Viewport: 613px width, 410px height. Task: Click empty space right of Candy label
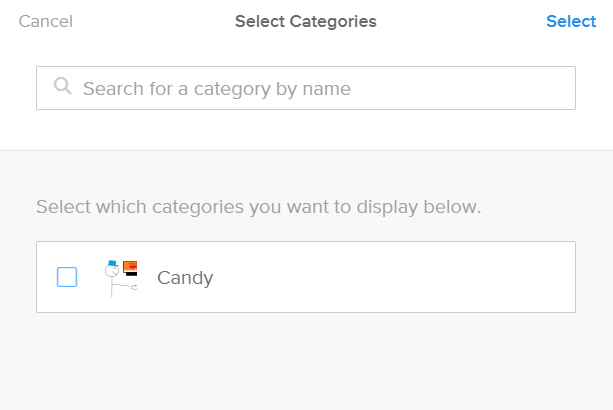[391, 277]
